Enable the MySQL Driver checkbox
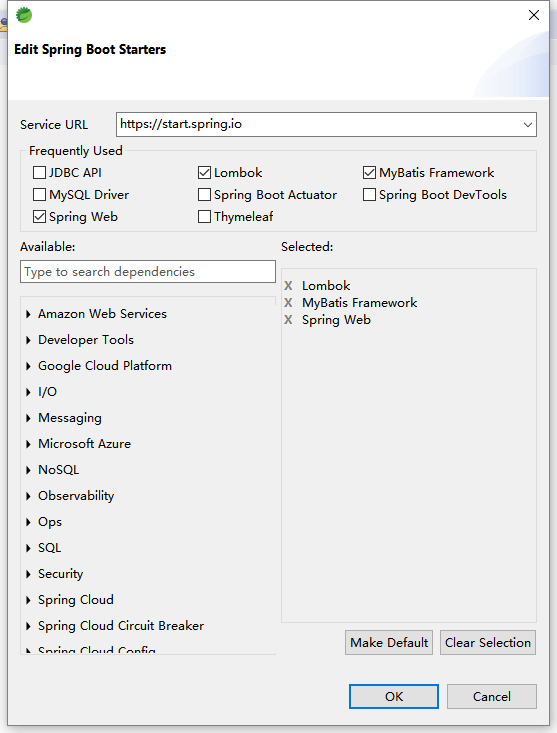The height and width of the screenshot is (733, 557). click(39, 194)
